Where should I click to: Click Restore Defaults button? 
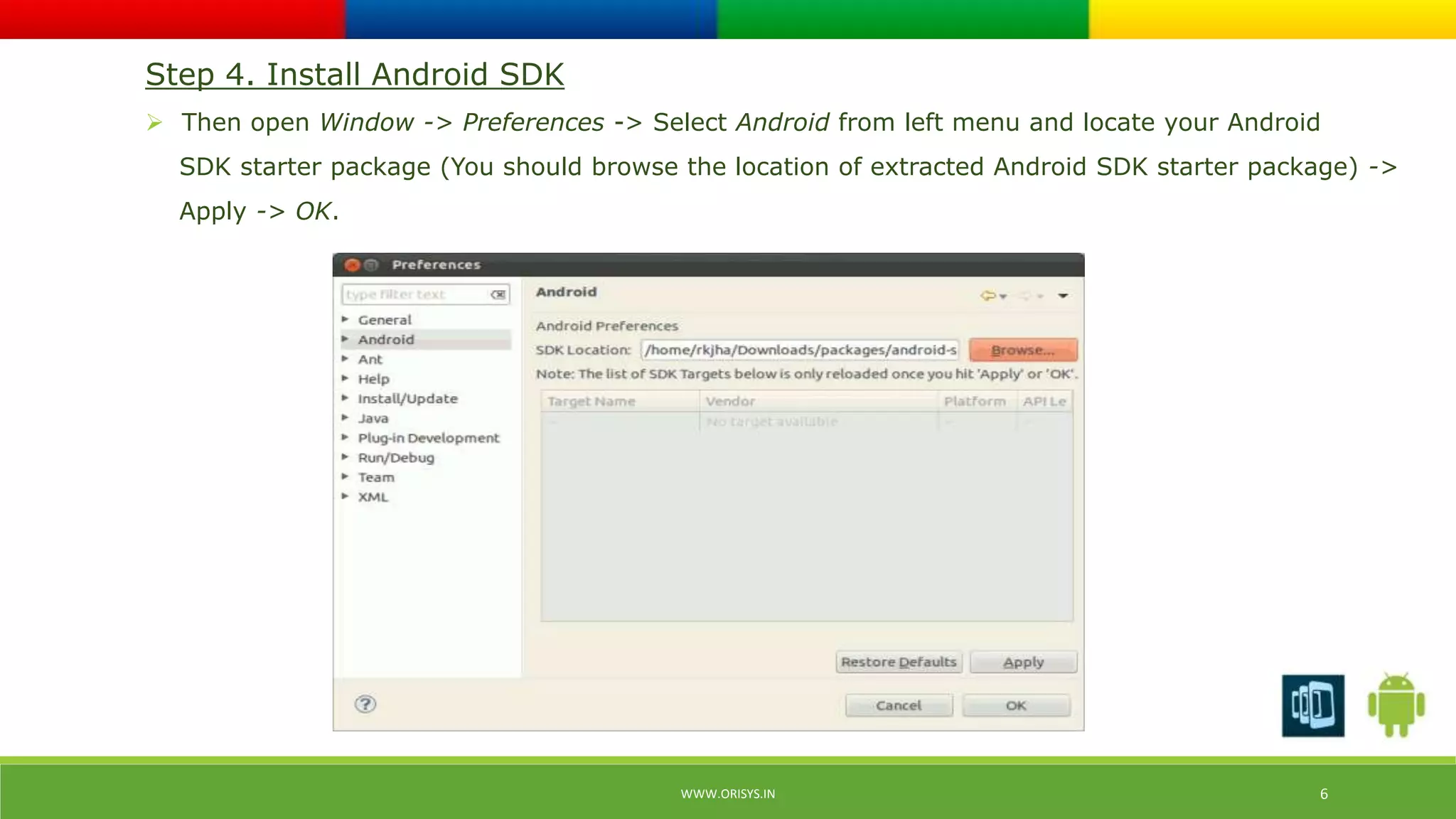click(899, 662)
